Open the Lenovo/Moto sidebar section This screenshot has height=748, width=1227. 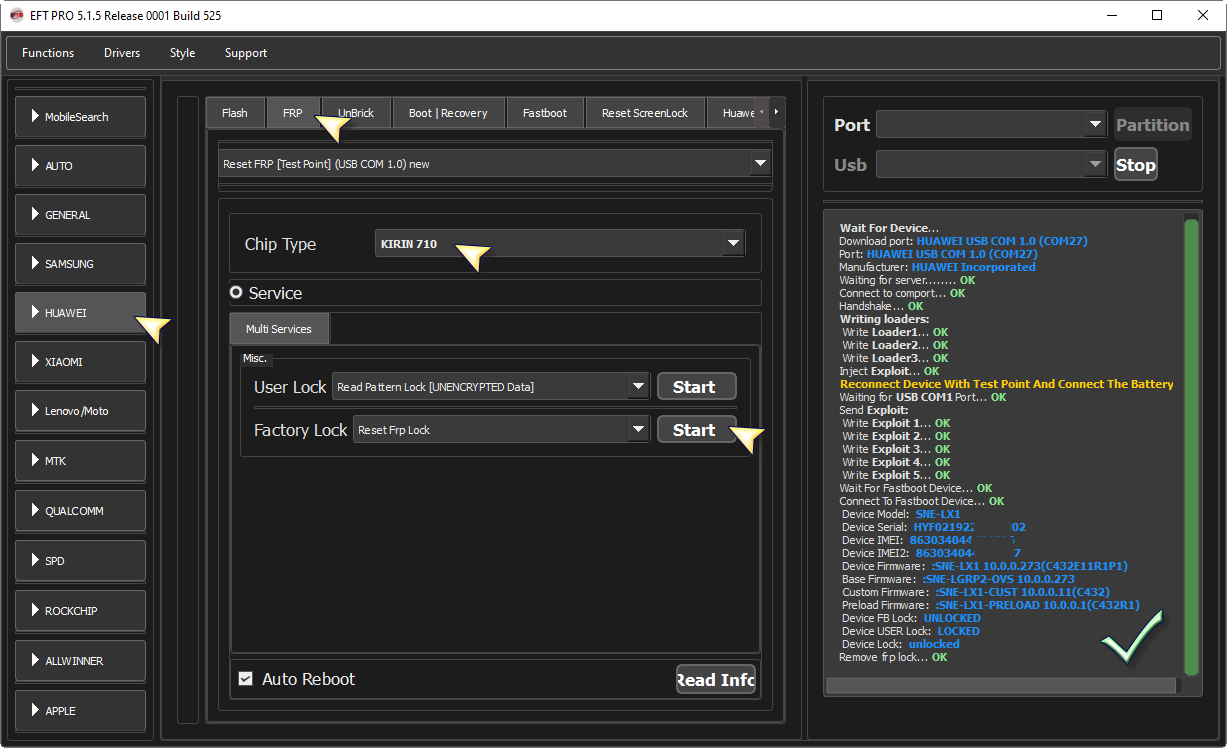[x=81, y=411]
